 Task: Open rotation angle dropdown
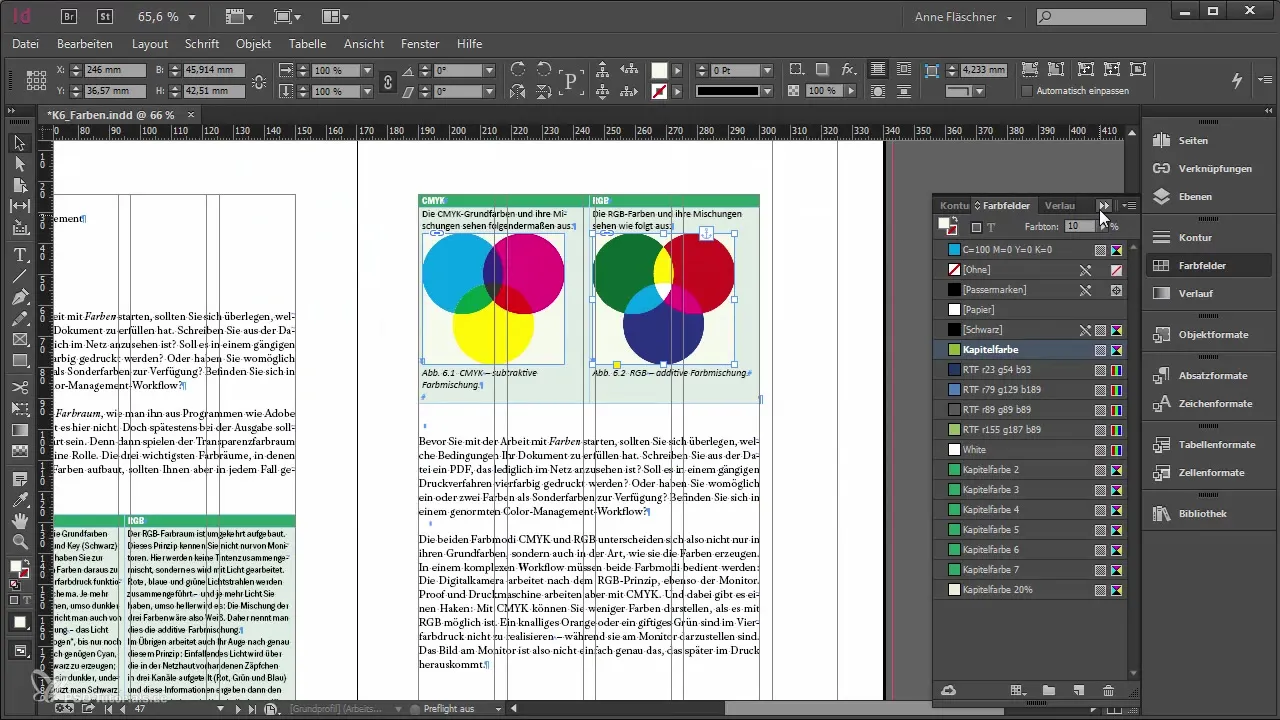(x=489, y=70)
